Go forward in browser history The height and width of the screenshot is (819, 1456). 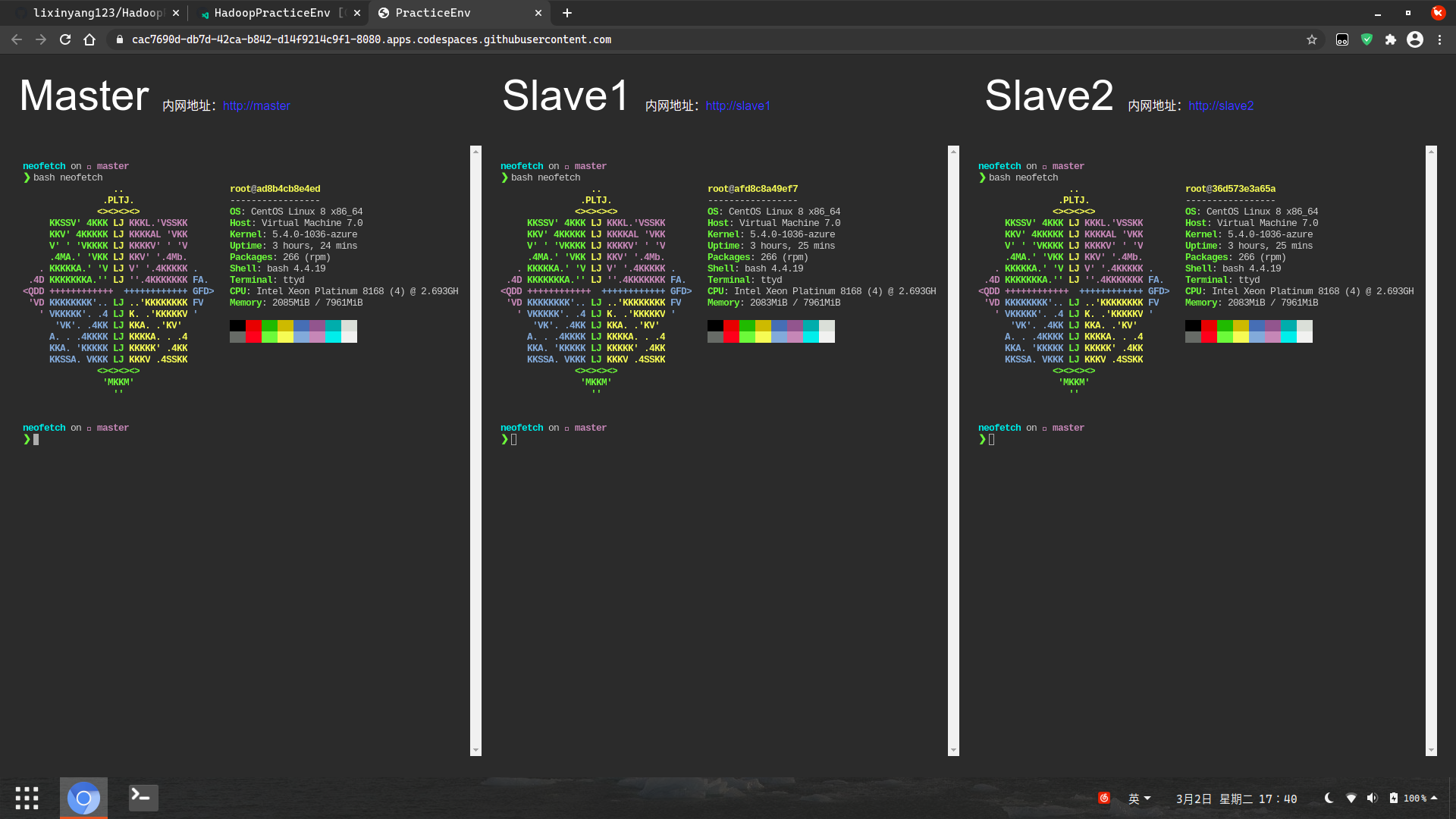[41, 39]
